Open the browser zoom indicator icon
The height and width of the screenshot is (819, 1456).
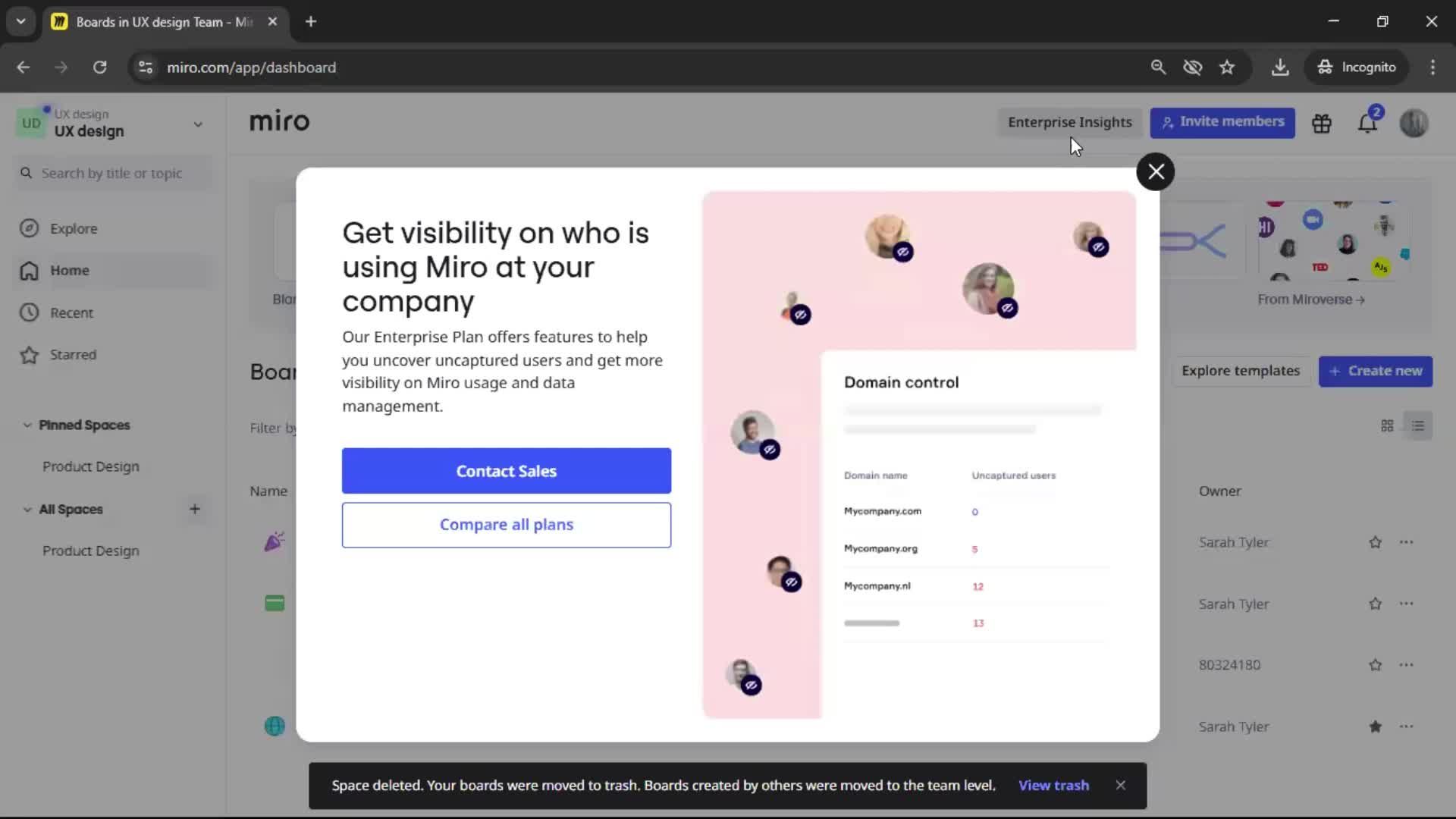(1158, 67)
